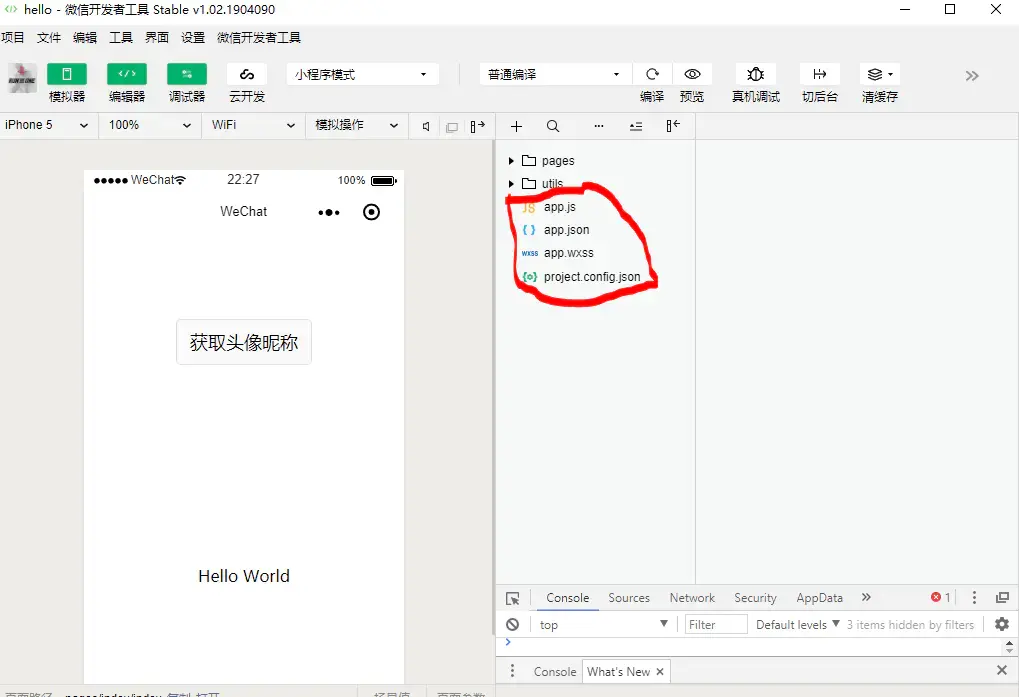The height and width of the screenshot is (697, 1019).
Task: Open devtools customize three-dot menu
Action: (x=974, y=597)
